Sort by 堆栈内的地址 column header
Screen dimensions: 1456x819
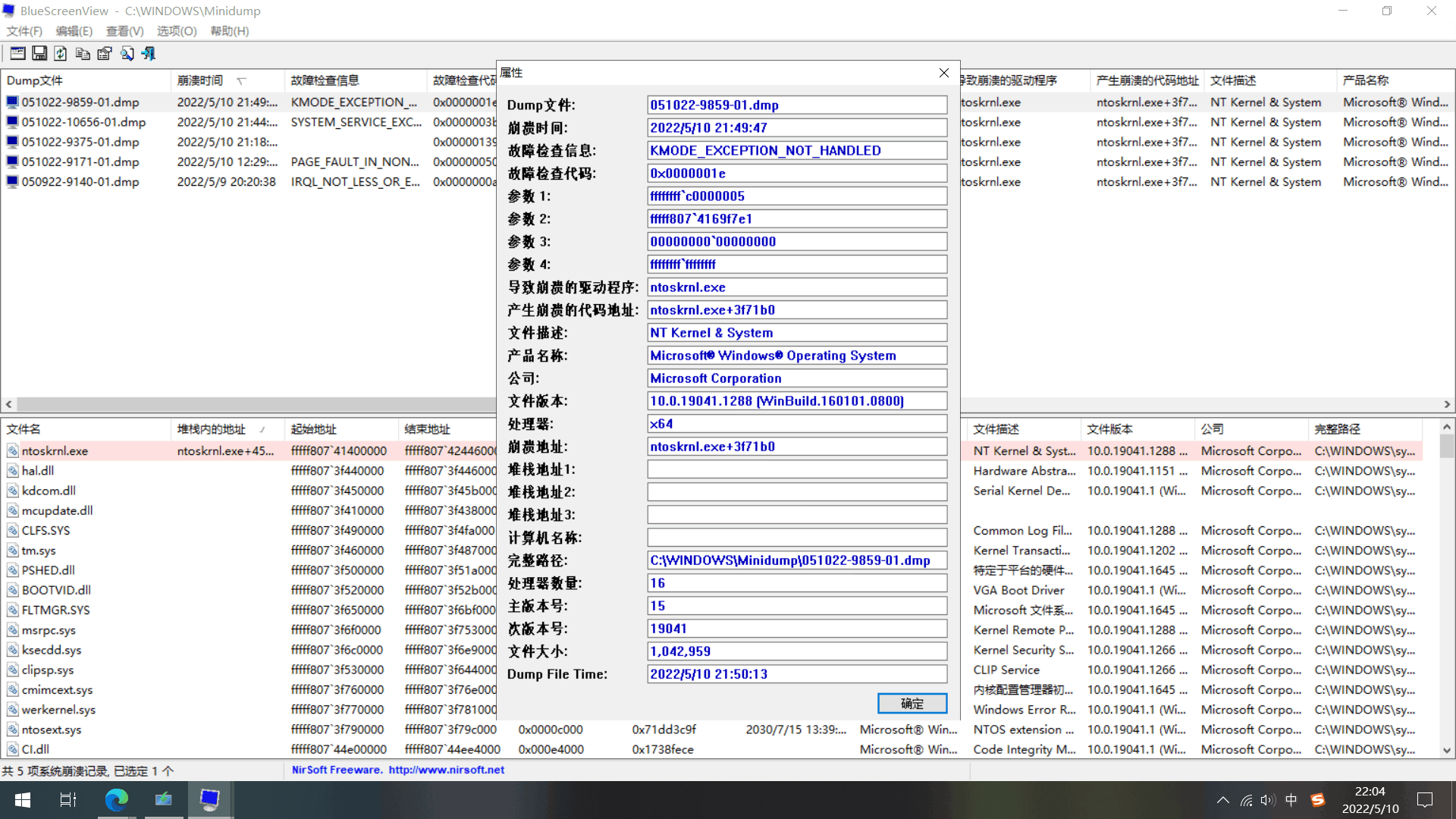[212, 429]
